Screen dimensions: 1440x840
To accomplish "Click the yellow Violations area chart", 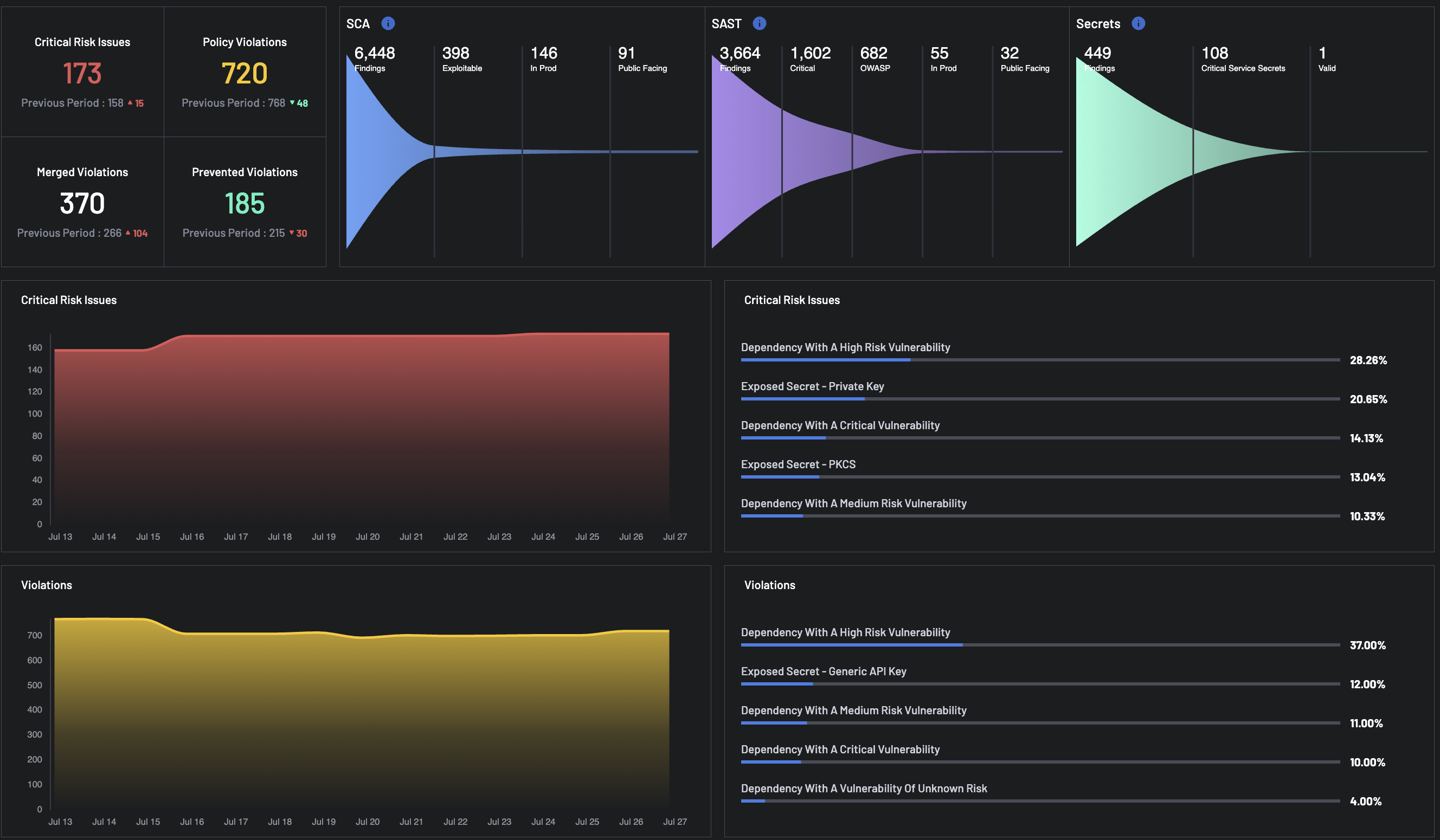I will click(x=362, y=714).
